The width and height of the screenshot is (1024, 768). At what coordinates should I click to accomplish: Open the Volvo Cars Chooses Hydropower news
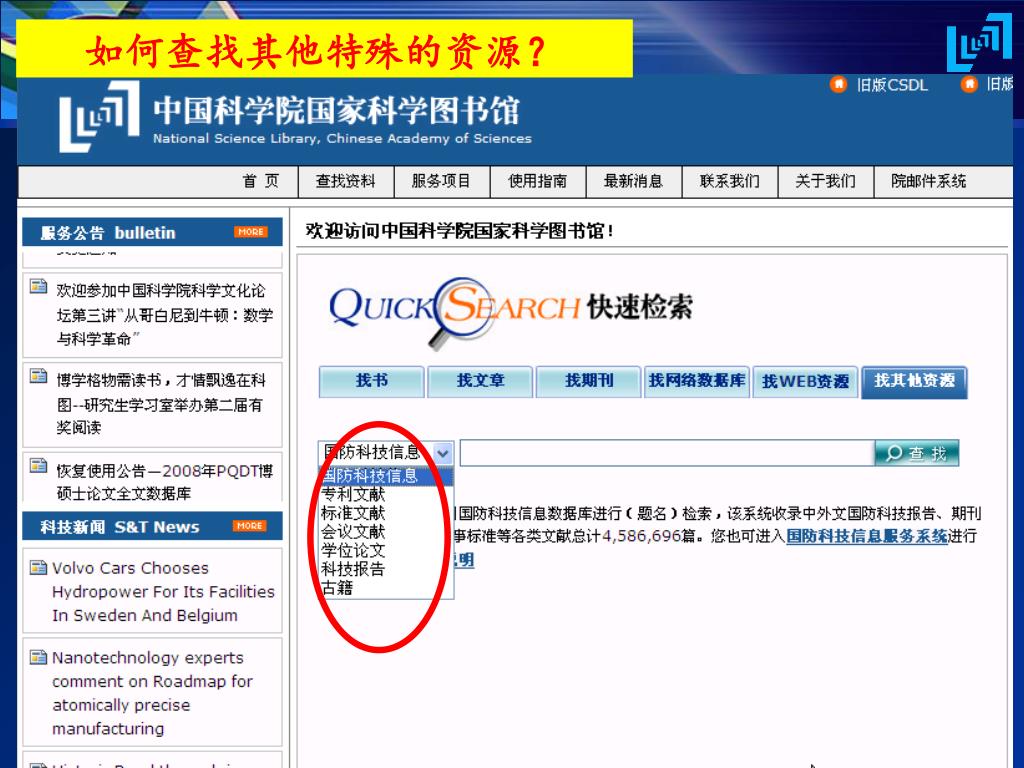coord(163,592)
